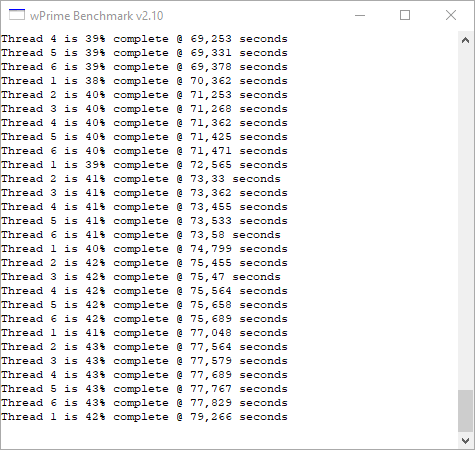The image size is (475, 450).
Task: Click the Thread 5 is 42% complete line
Action: (144, 305)
